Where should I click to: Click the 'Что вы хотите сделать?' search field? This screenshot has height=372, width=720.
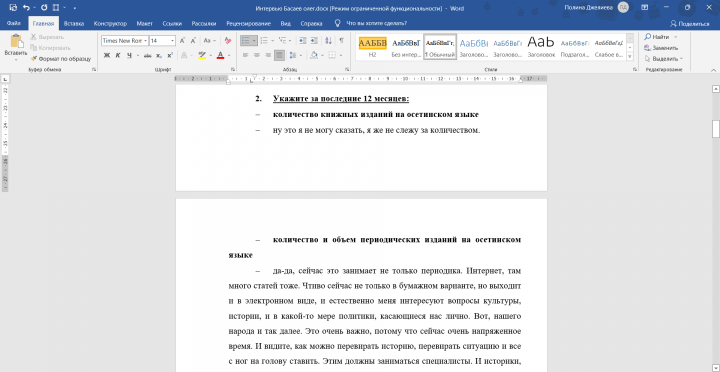(x=377, y=23)
